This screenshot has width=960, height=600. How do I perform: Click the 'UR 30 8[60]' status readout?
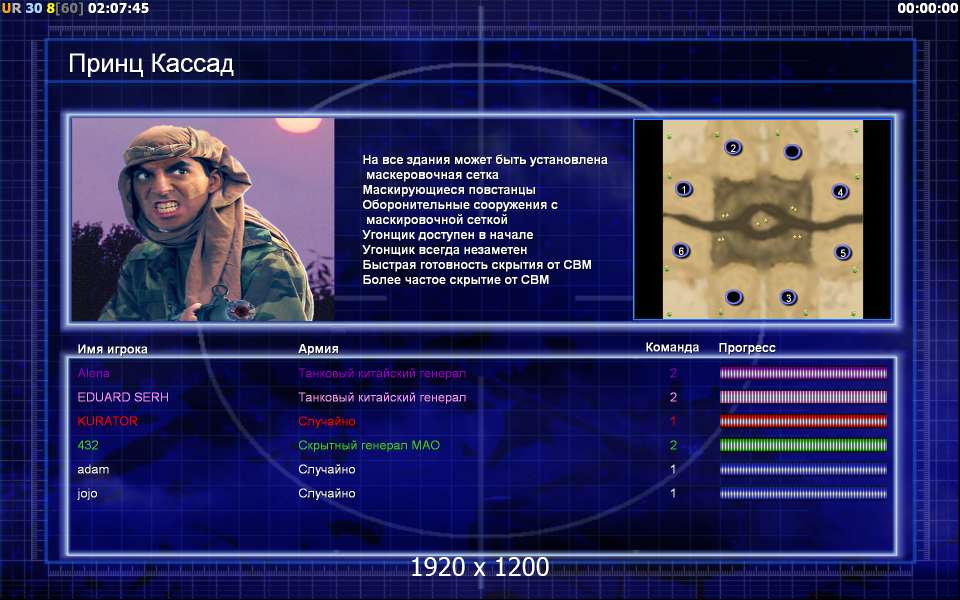42,8
